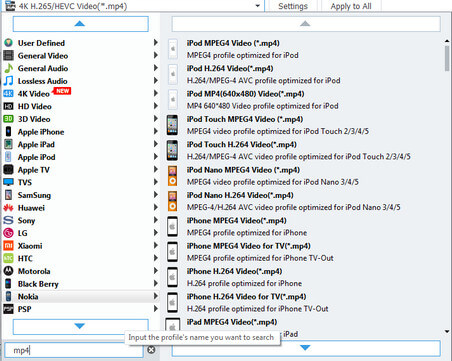Open the output profile dropdown arrow
The image size is (452, 361).
coord(257,6)
